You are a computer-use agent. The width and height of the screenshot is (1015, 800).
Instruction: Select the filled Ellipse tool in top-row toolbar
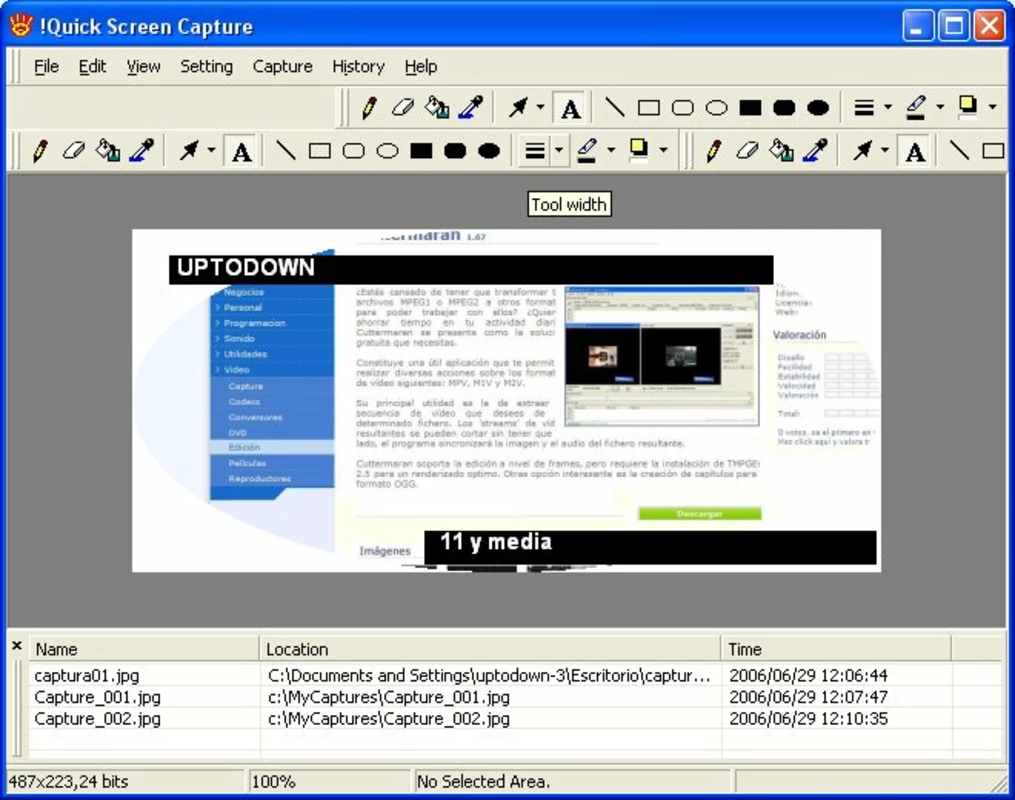818,108
